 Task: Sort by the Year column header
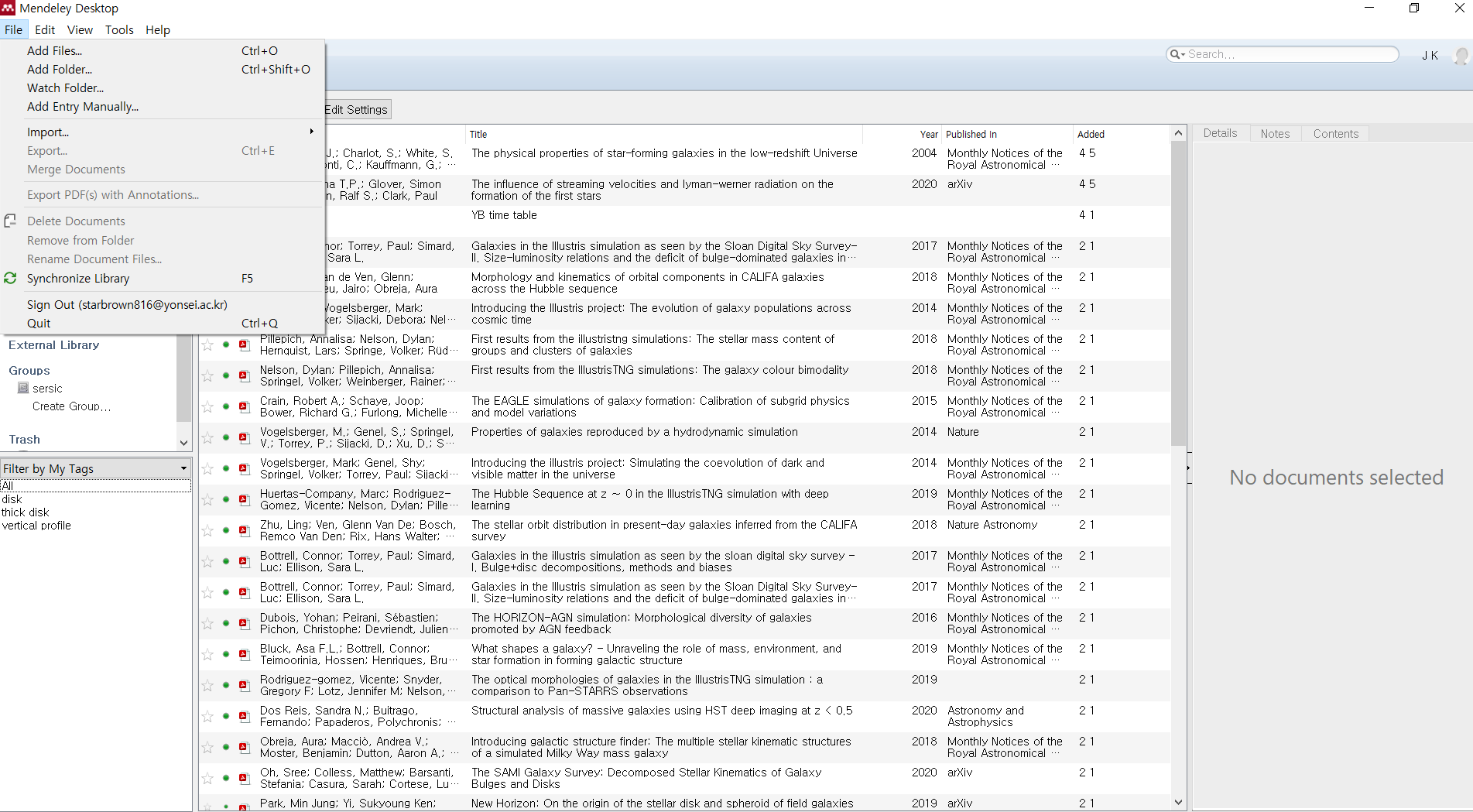pos(902,134)
